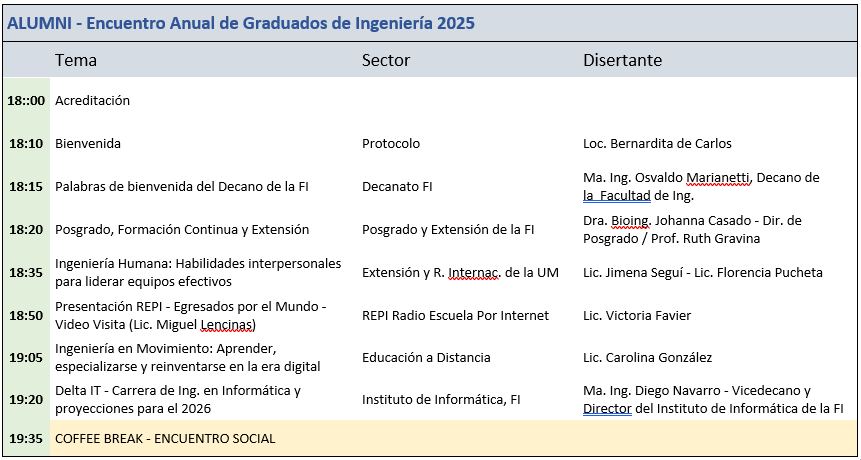Image resolution: width=861 pixels, height=460 pixels.
Task: Select the 18:10 time cell
Action: [x=26, y=144]
